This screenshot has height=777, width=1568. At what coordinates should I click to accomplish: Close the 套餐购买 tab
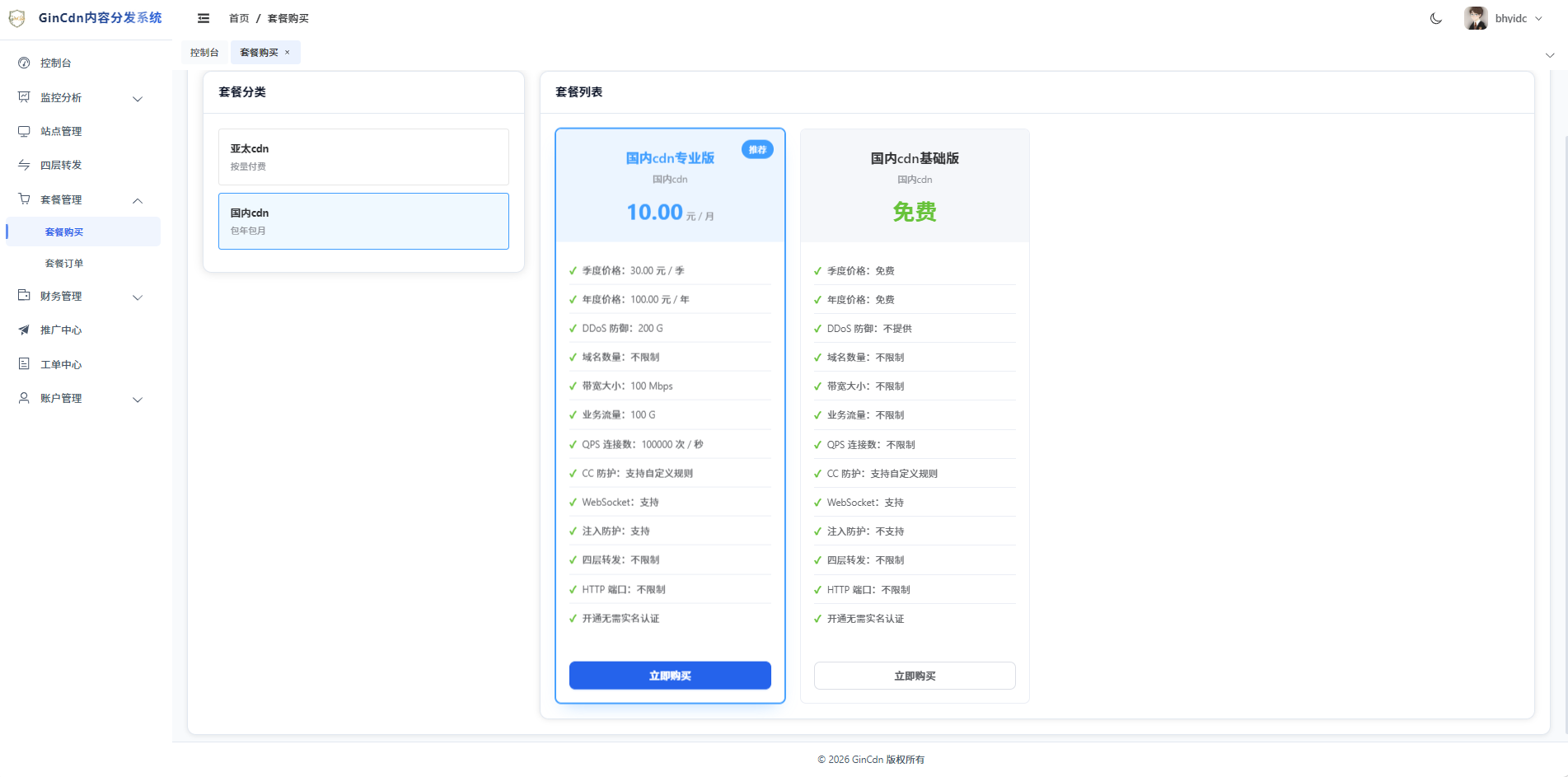(x=288, y=53)
